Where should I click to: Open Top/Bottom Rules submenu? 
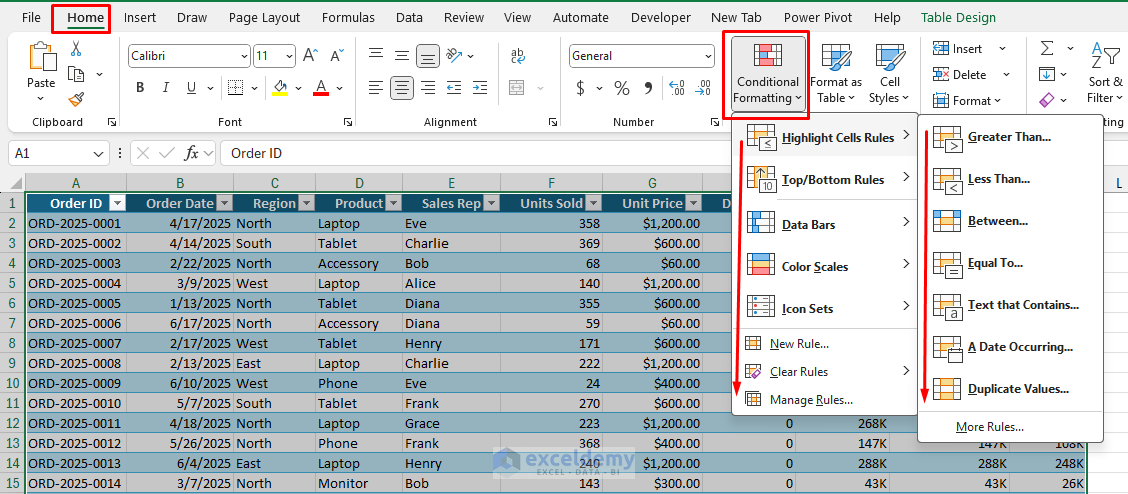click(824, 179)
